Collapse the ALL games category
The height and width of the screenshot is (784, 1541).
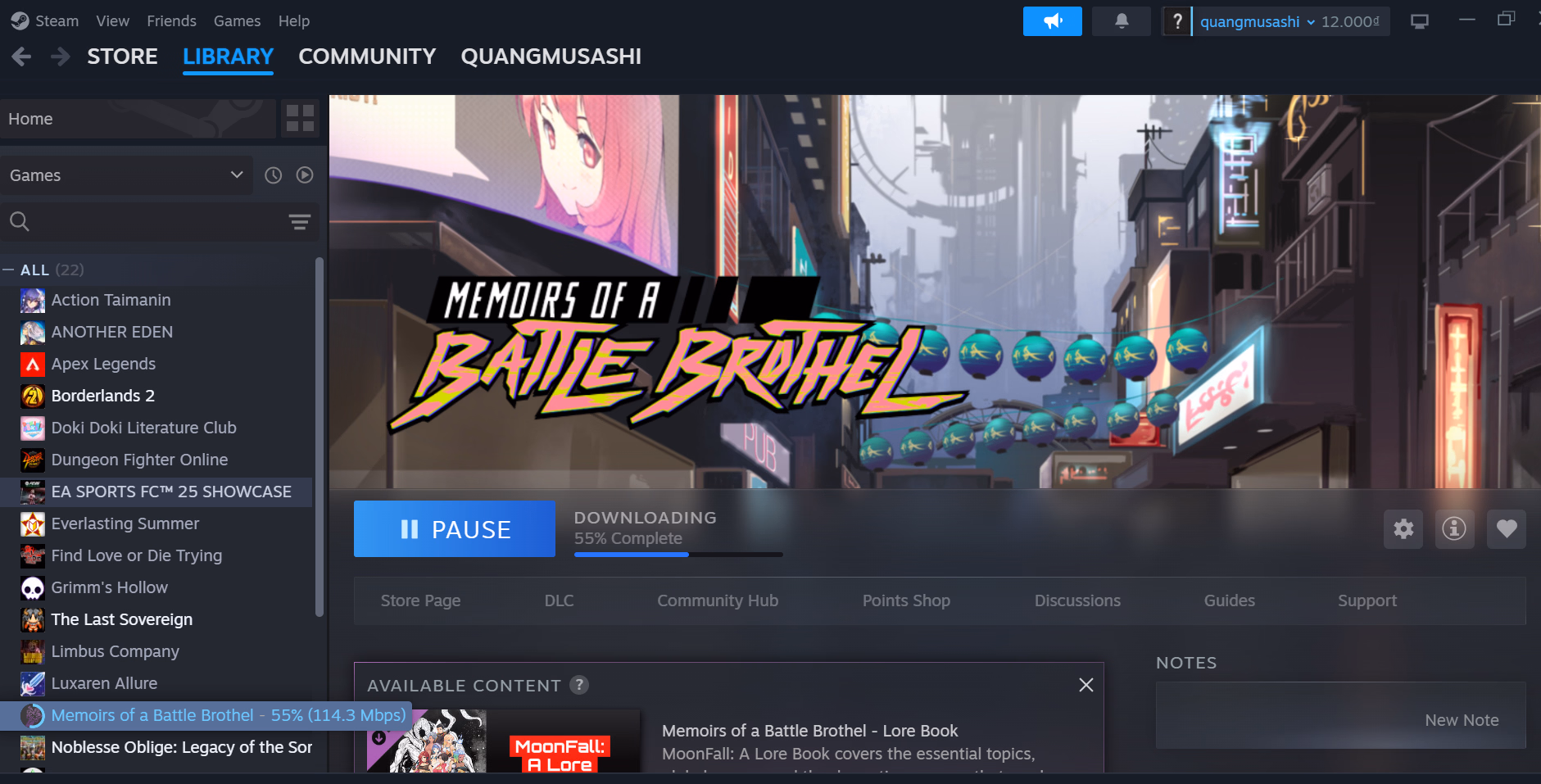coord(8,270)
